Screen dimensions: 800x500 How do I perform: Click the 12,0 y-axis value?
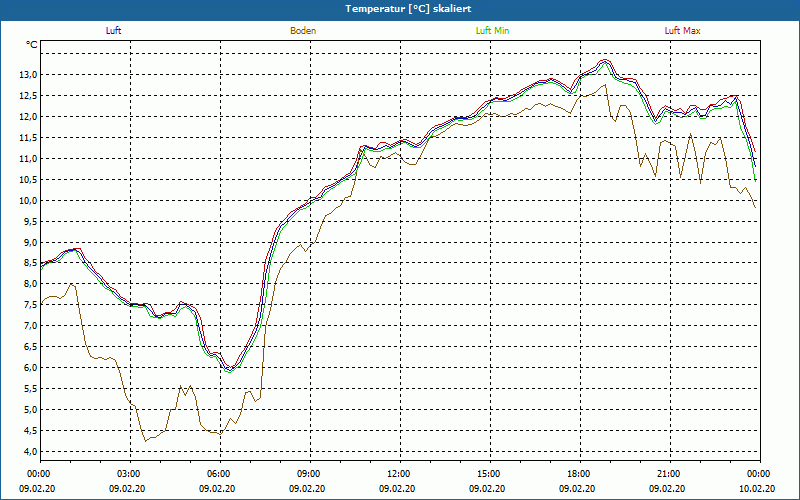pos(28,117)
